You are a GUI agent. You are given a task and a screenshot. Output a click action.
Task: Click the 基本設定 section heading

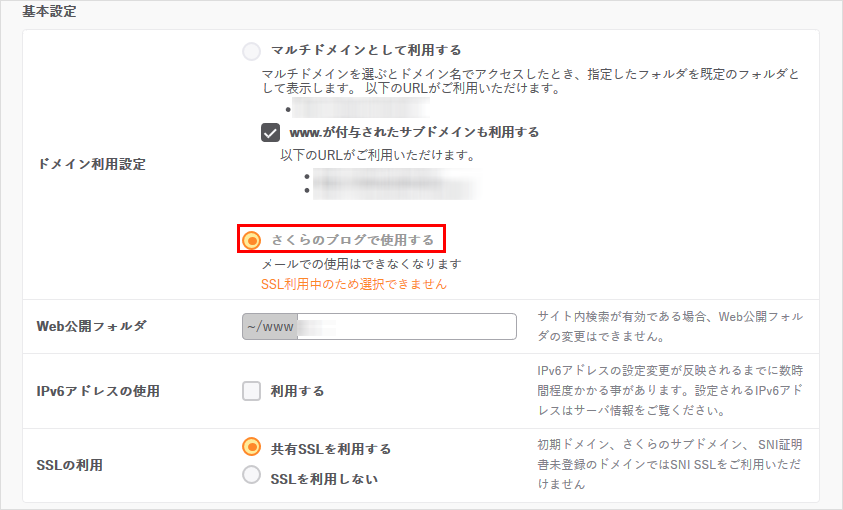(49, 13)
